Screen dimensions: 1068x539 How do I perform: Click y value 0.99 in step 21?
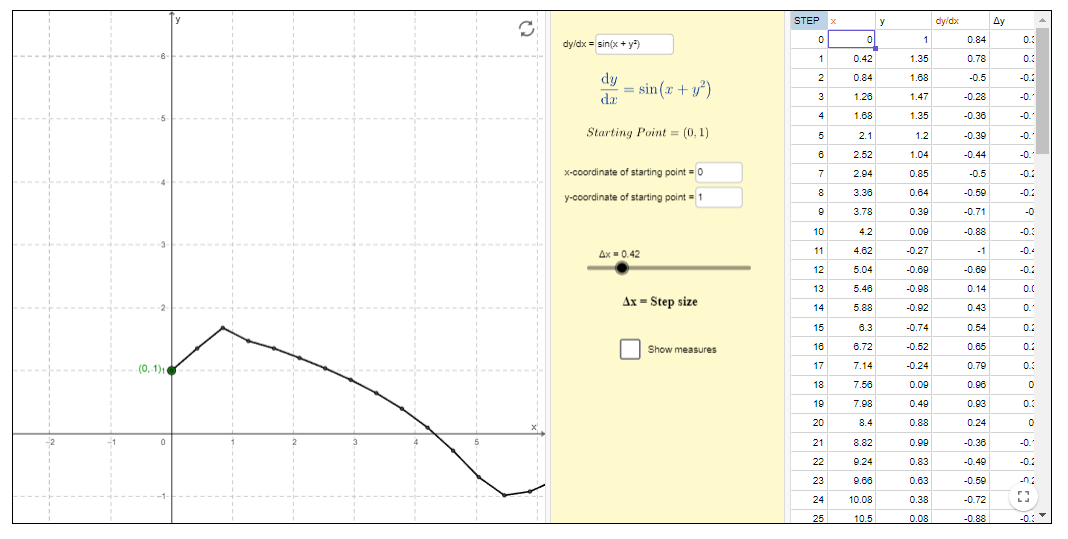point(903,442)
